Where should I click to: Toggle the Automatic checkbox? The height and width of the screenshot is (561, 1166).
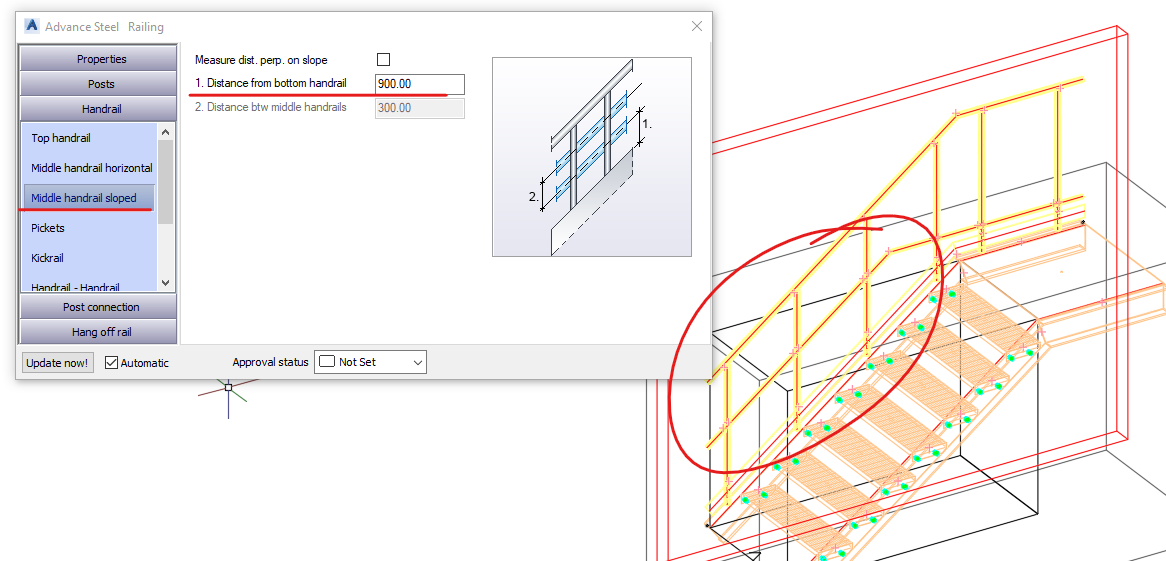(x=112, y=363)
